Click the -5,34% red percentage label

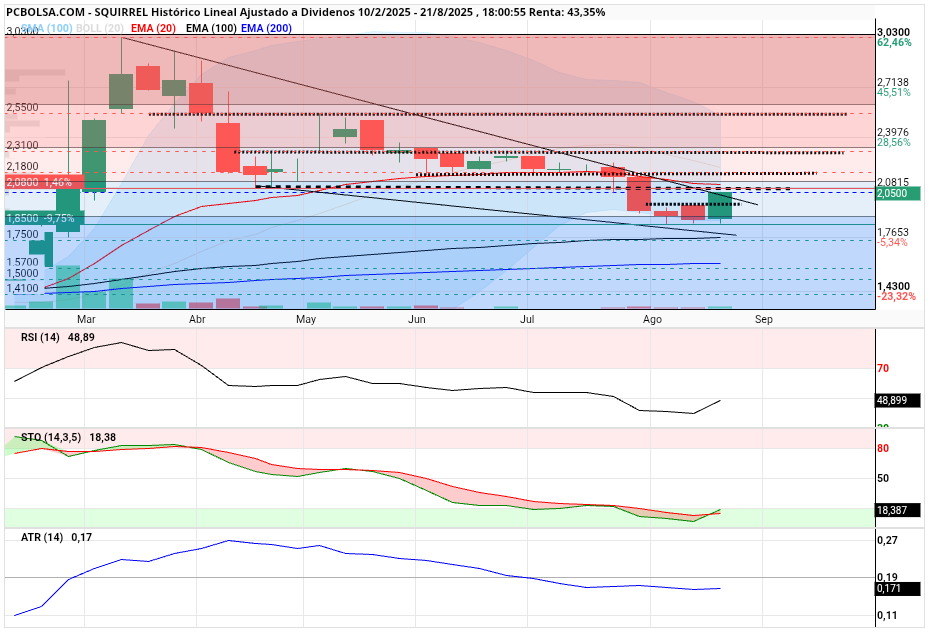coord(892,242)
